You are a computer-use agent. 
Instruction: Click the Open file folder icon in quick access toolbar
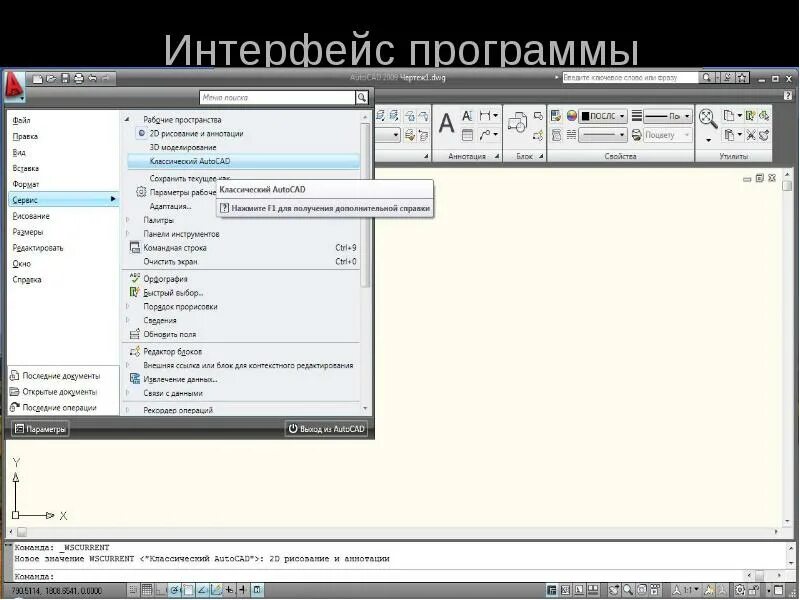tap(51, 79)
